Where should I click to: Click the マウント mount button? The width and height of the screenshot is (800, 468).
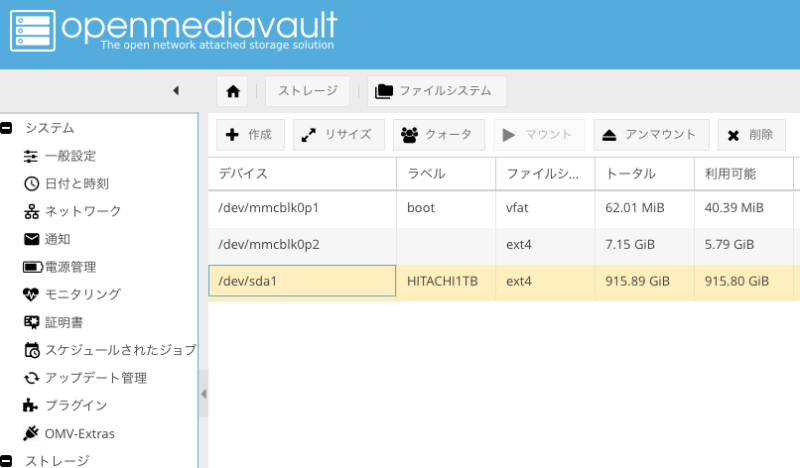pos(539,135)
